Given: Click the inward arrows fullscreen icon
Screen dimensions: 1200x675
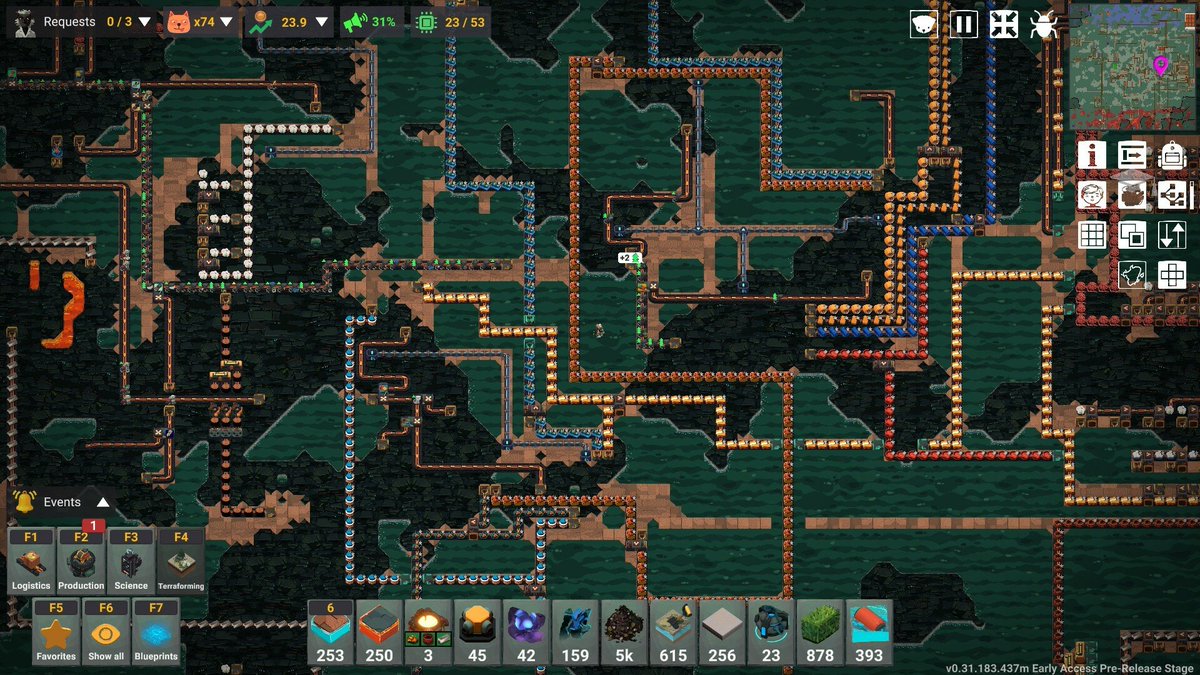Looking at the screenshot, I should pyautogui.click(x=1003, y=24).
